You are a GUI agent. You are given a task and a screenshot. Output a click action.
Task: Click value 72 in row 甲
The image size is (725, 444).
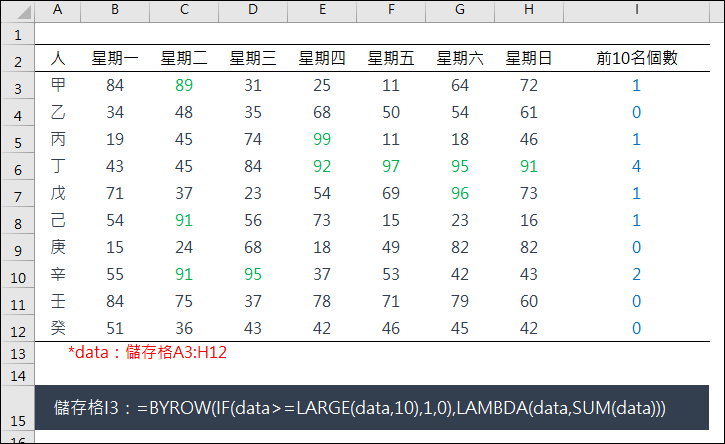tap(528, 85)
